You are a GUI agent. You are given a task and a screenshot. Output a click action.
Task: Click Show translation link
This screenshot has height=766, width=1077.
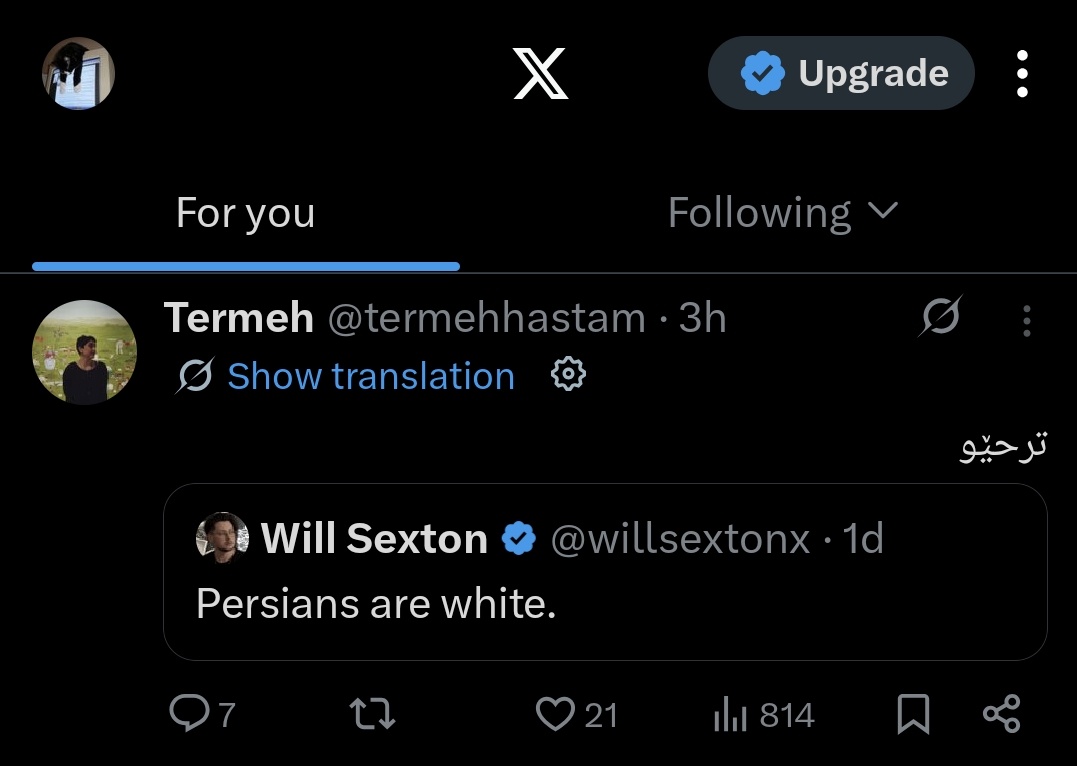click(x=371, y=376)
